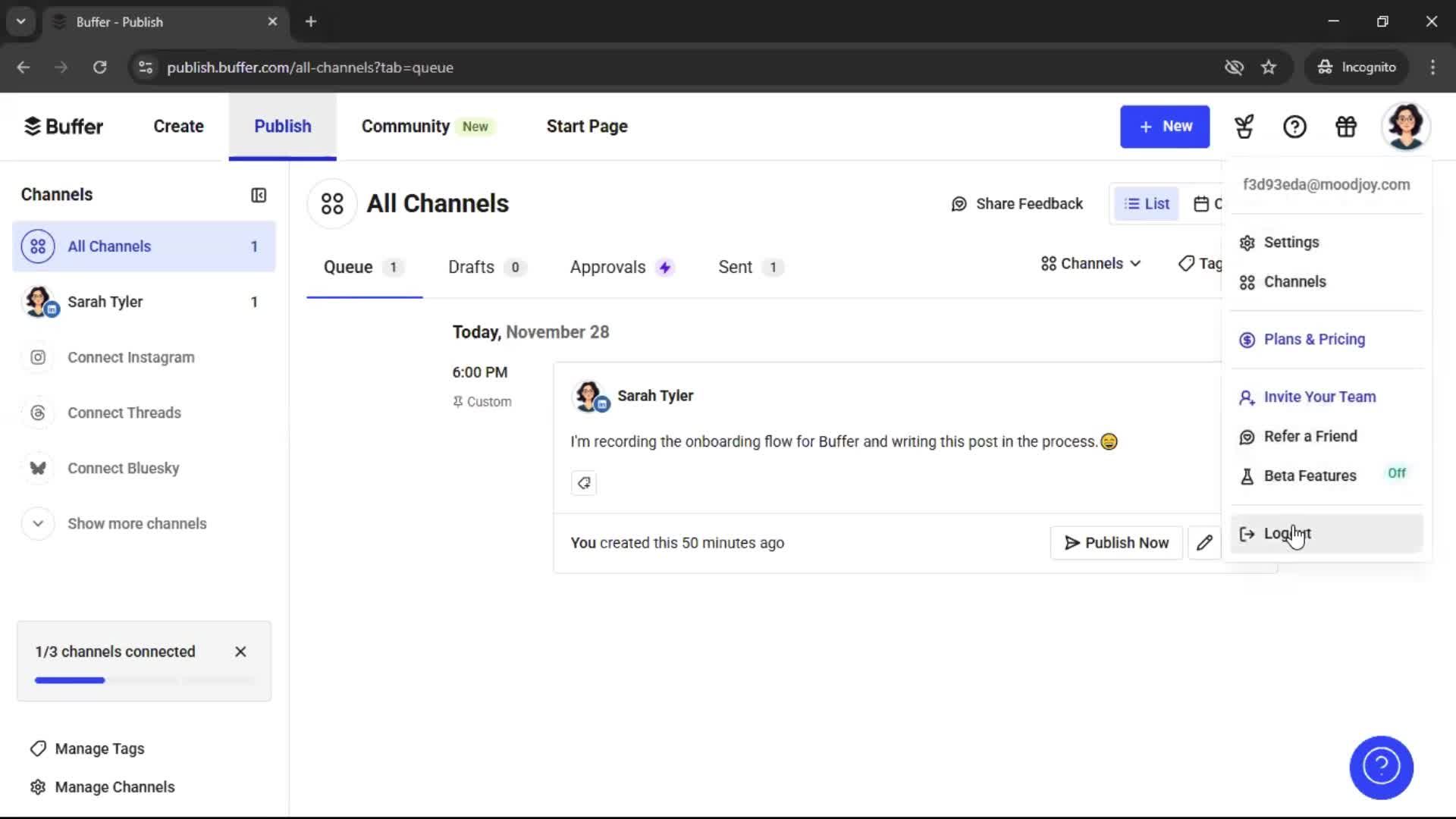Click the Buffer logo
Screen dimensions: 1456x819
click(x=64, y=126)
